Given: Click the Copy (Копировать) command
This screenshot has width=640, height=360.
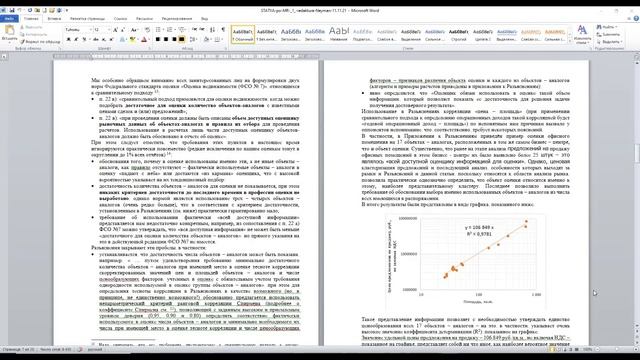Looking at the screenshot, I should point(33,34).
